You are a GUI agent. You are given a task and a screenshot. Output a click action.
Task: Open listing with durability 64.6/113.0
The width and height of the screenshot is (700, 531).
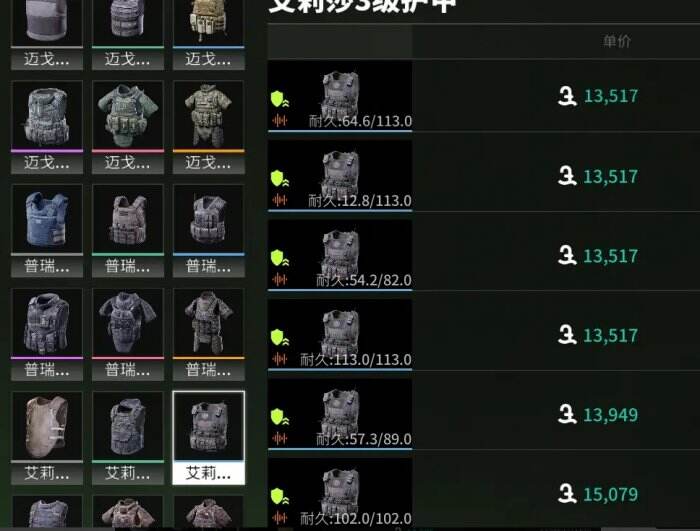click(x=483, y=96)
